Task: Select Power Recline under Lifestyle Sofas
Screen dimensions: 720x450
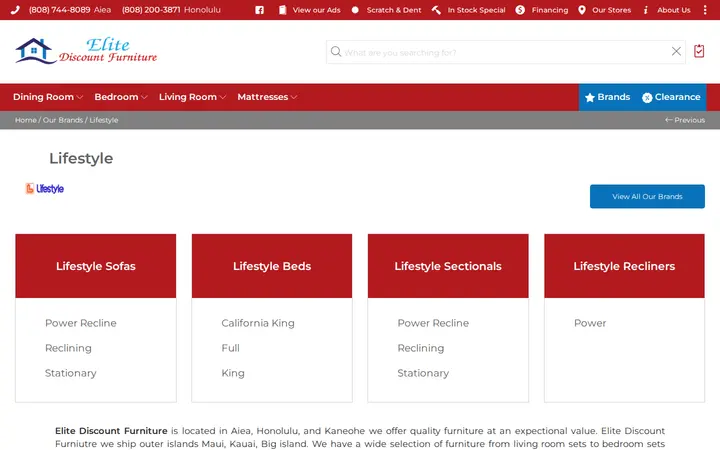Action: point(81,323)
